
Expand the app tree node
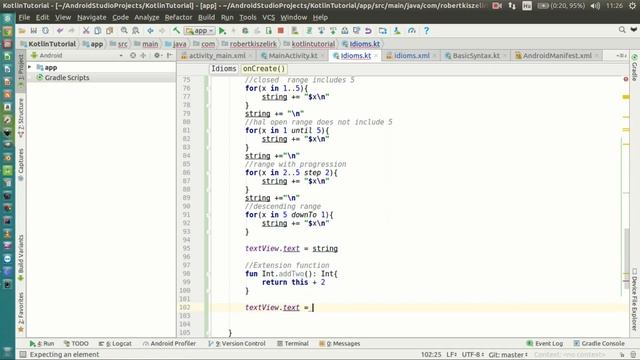click(x=30, y=67)
